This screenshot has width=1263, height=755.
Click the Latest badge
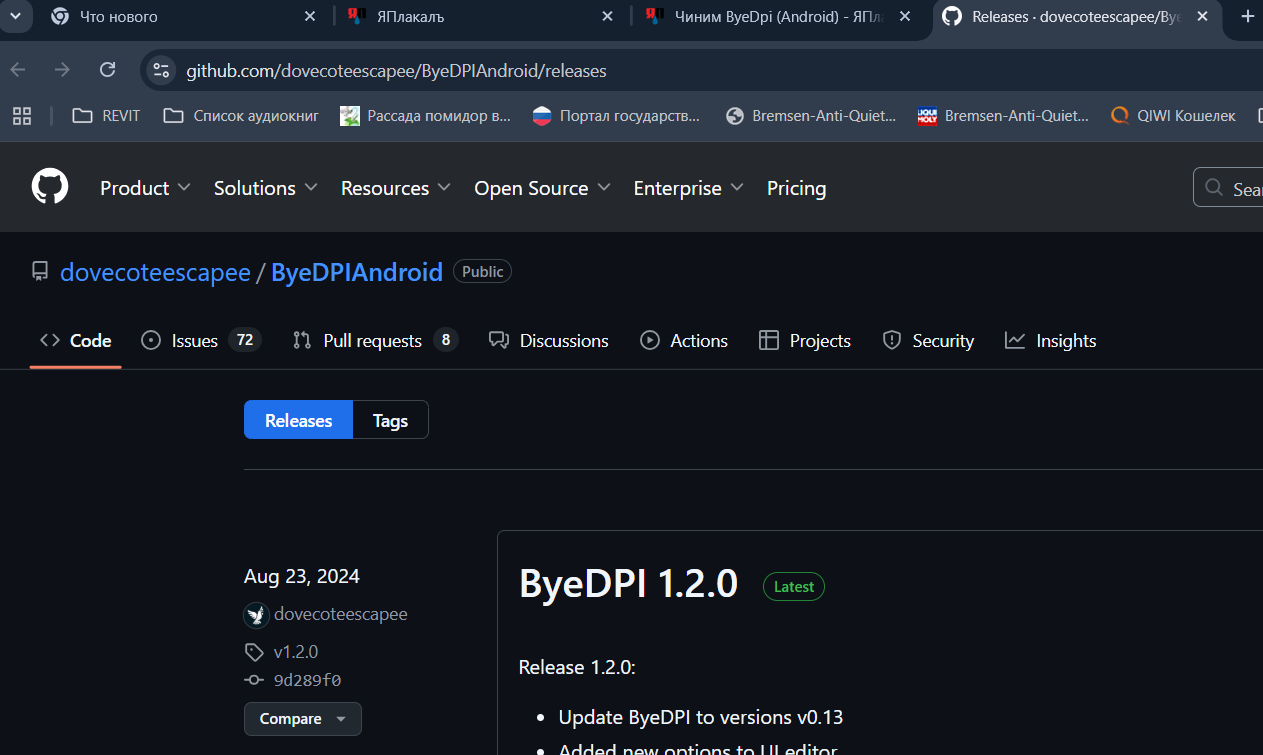794,587
